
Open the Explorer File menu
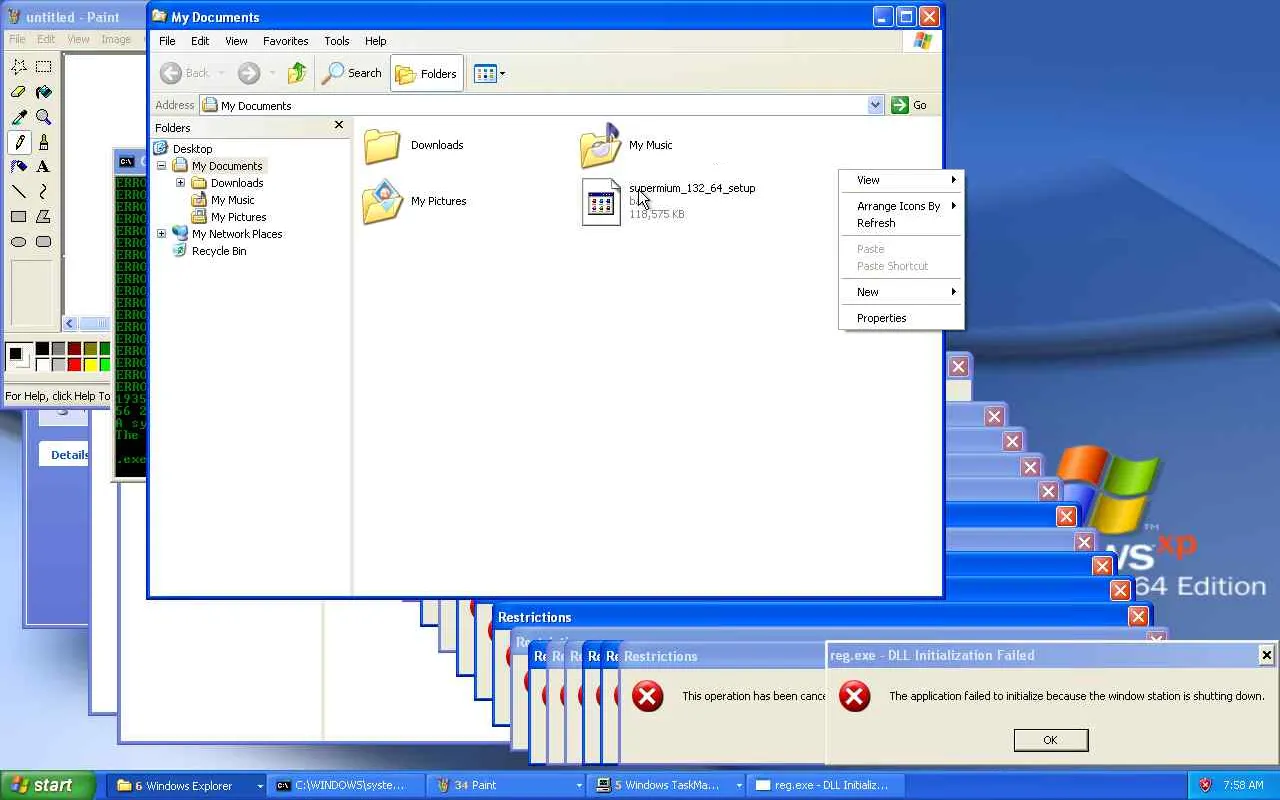167,41
